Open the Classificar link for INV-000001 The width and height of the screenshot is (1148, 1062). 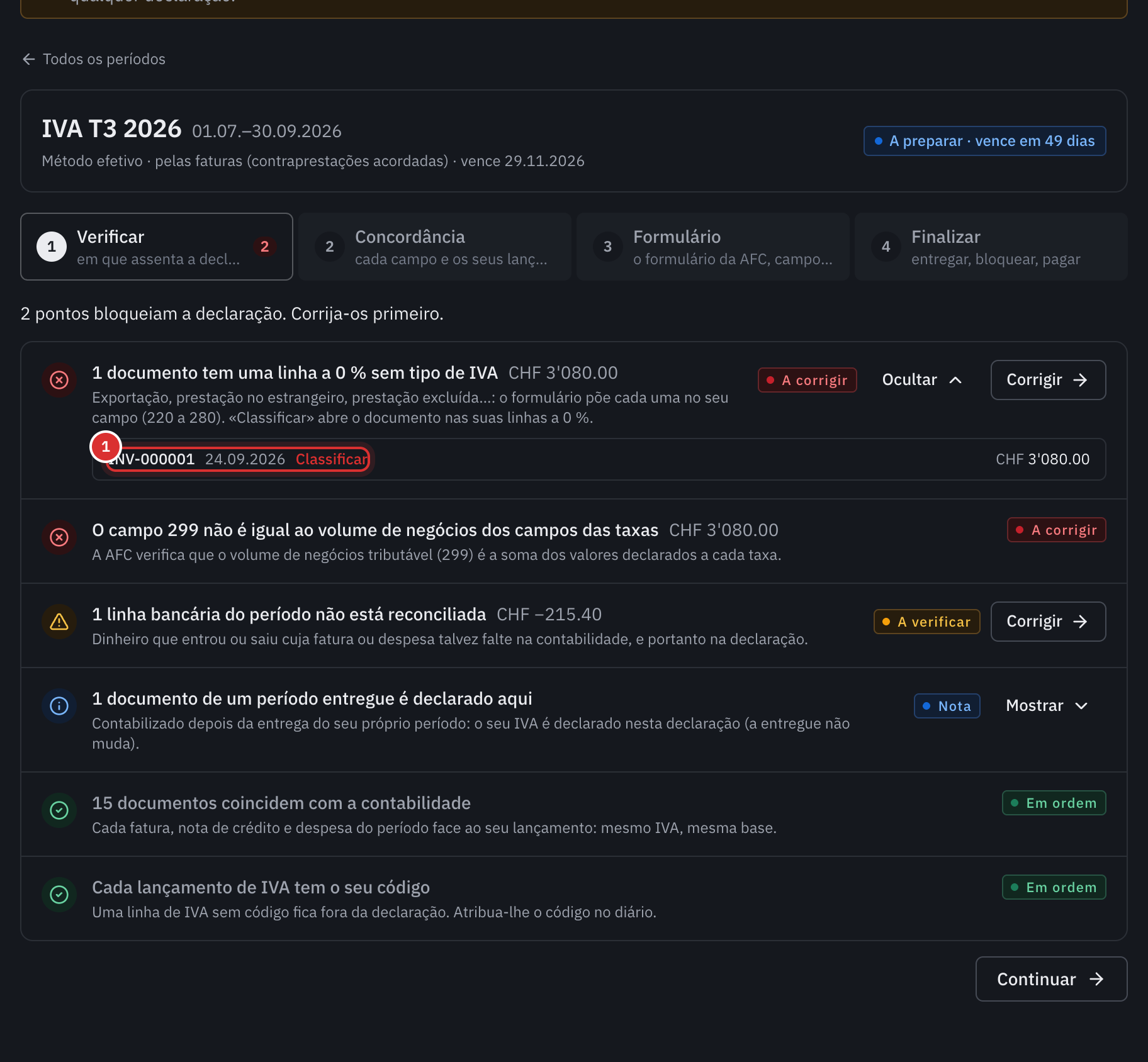(332, 459)
